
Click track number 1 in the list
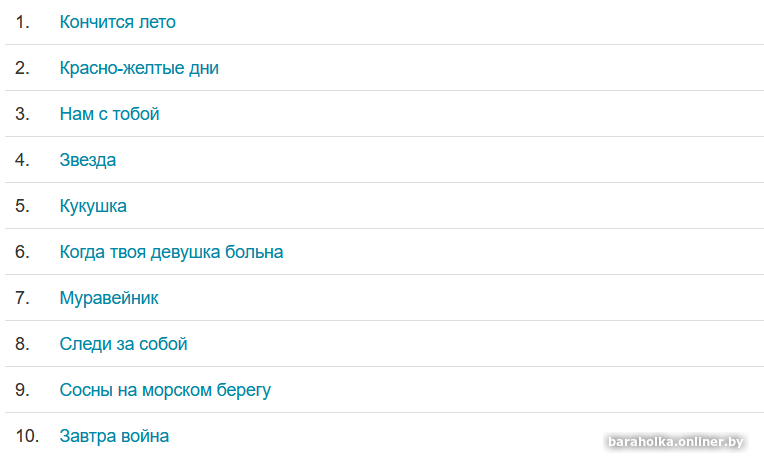click(22, 22)
